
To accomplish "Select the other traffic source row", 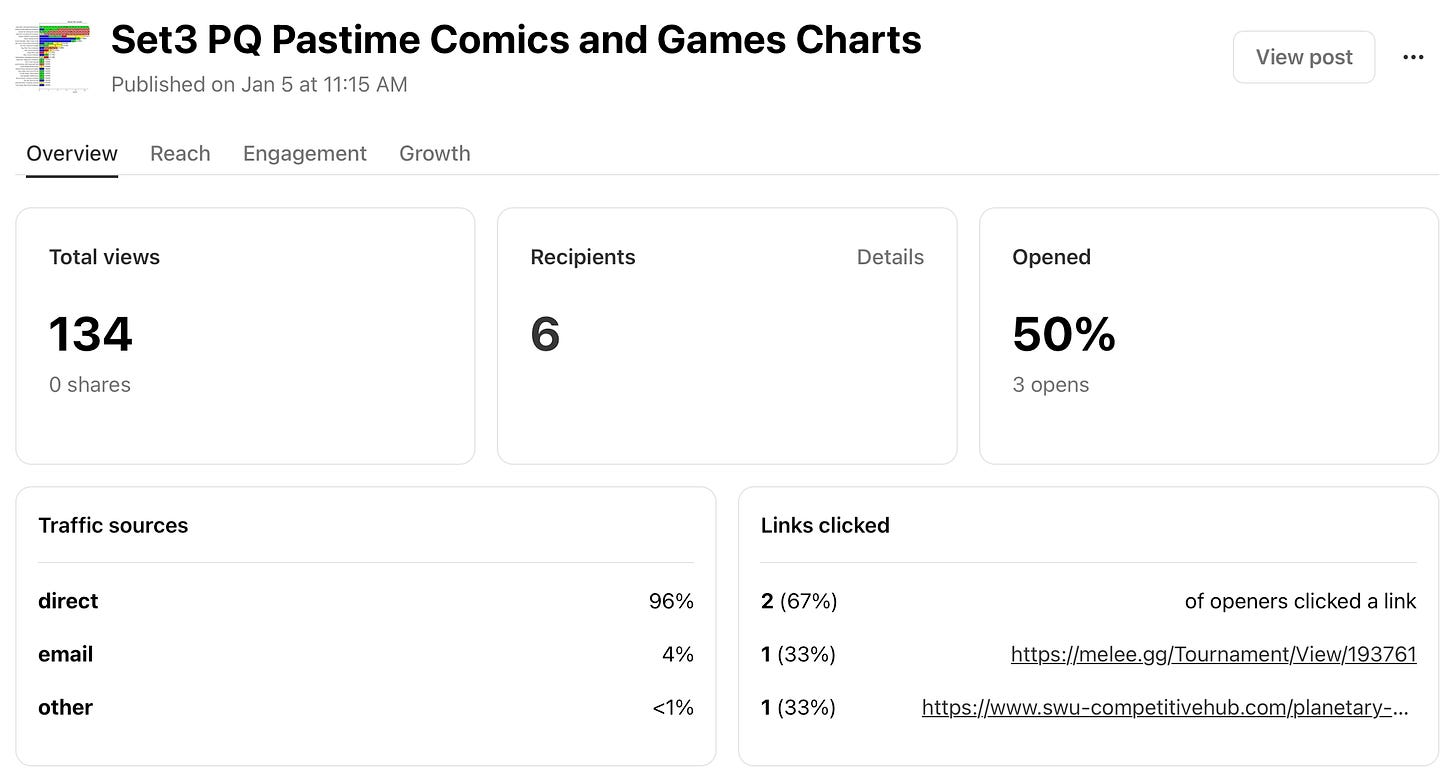I will click(365, 708).
